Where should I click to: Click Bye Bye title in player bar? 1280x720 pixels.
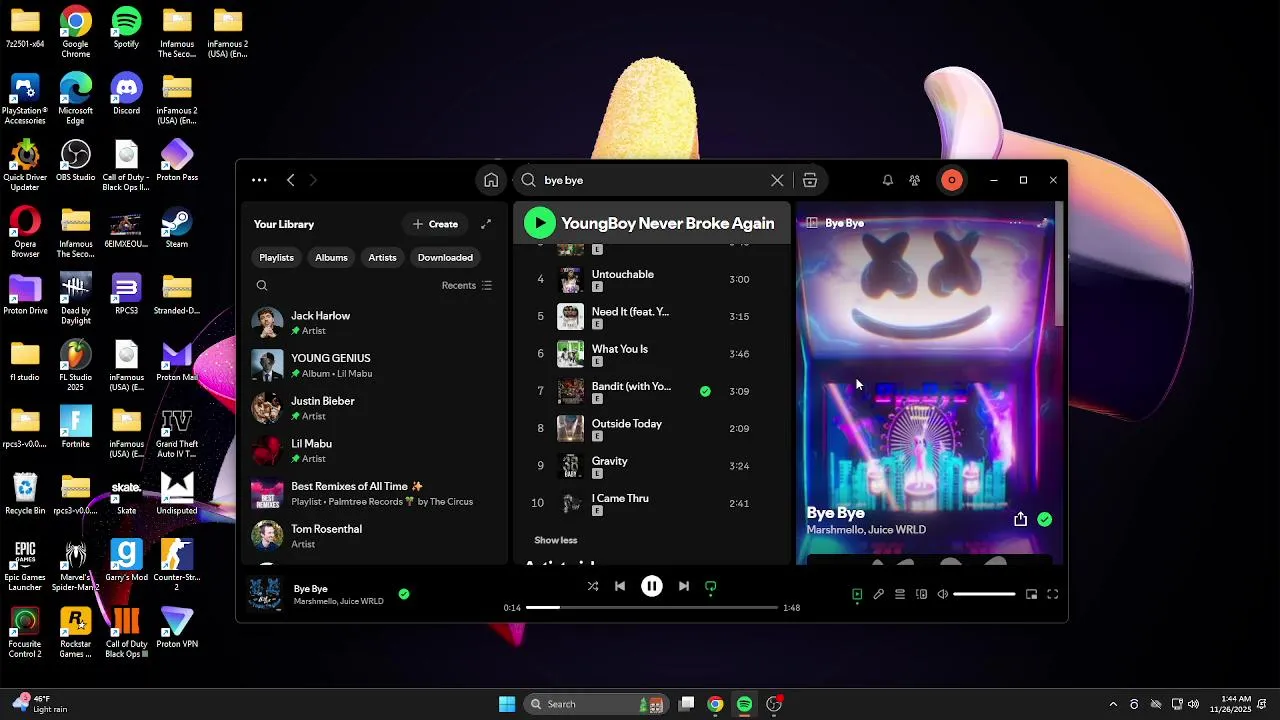click(x=311, y=589)
